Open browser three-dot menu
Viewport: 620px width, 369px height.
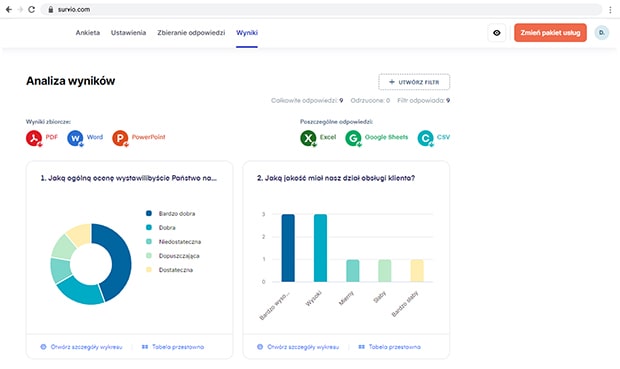[611, 10]
